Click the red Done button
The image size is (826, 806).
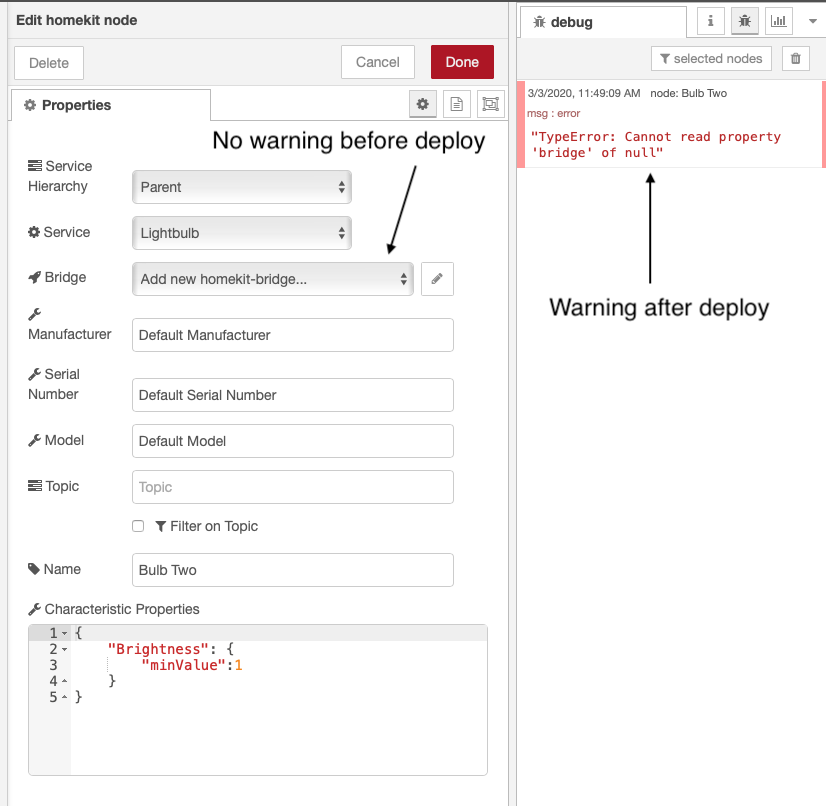coord(462,62)
